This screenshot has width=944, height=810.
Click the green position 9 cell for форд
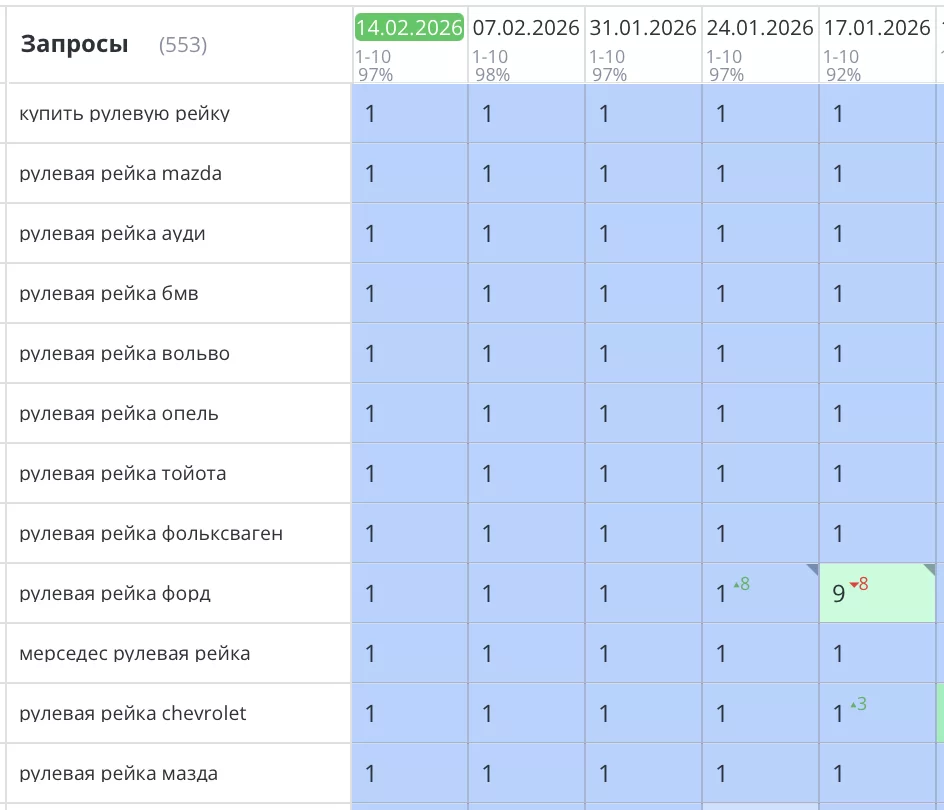(x=877, y=594)
